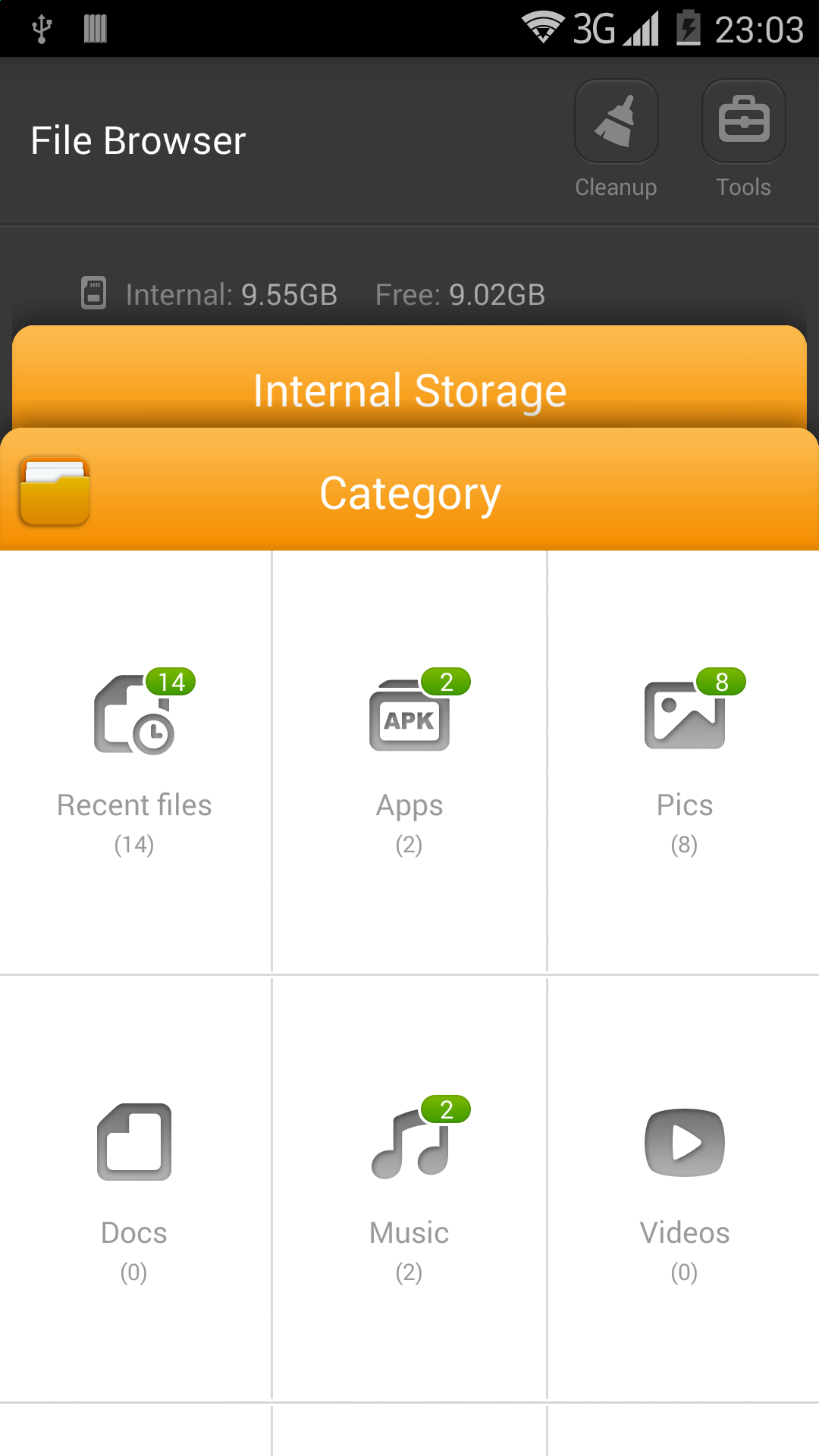The width and height of the screenshot is (819, 1456).
Task: Tap the Recent files label
Action: coord(134,805)
